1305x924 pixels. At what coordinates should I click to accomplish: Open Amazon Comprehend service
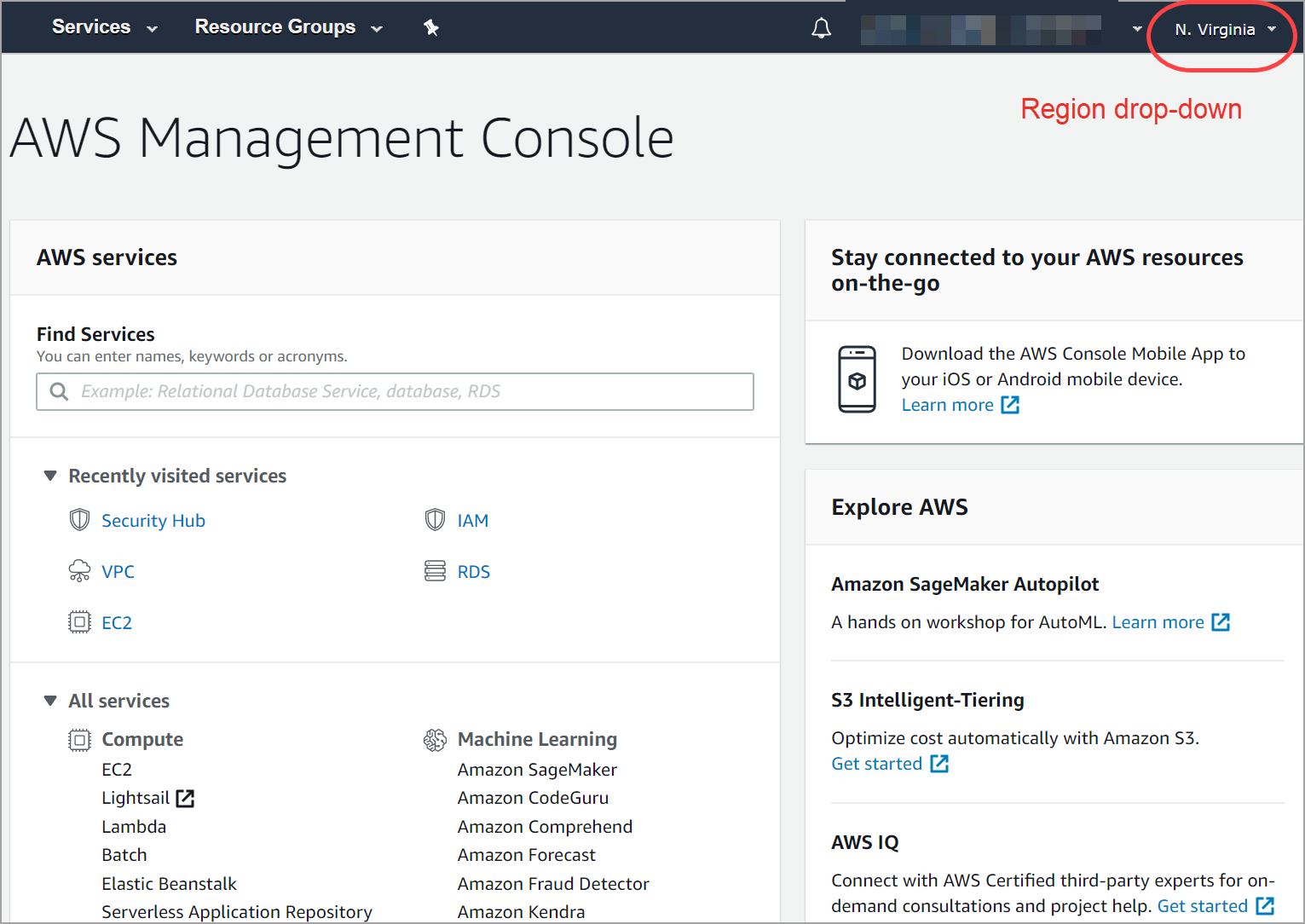[x=545, y=827]
